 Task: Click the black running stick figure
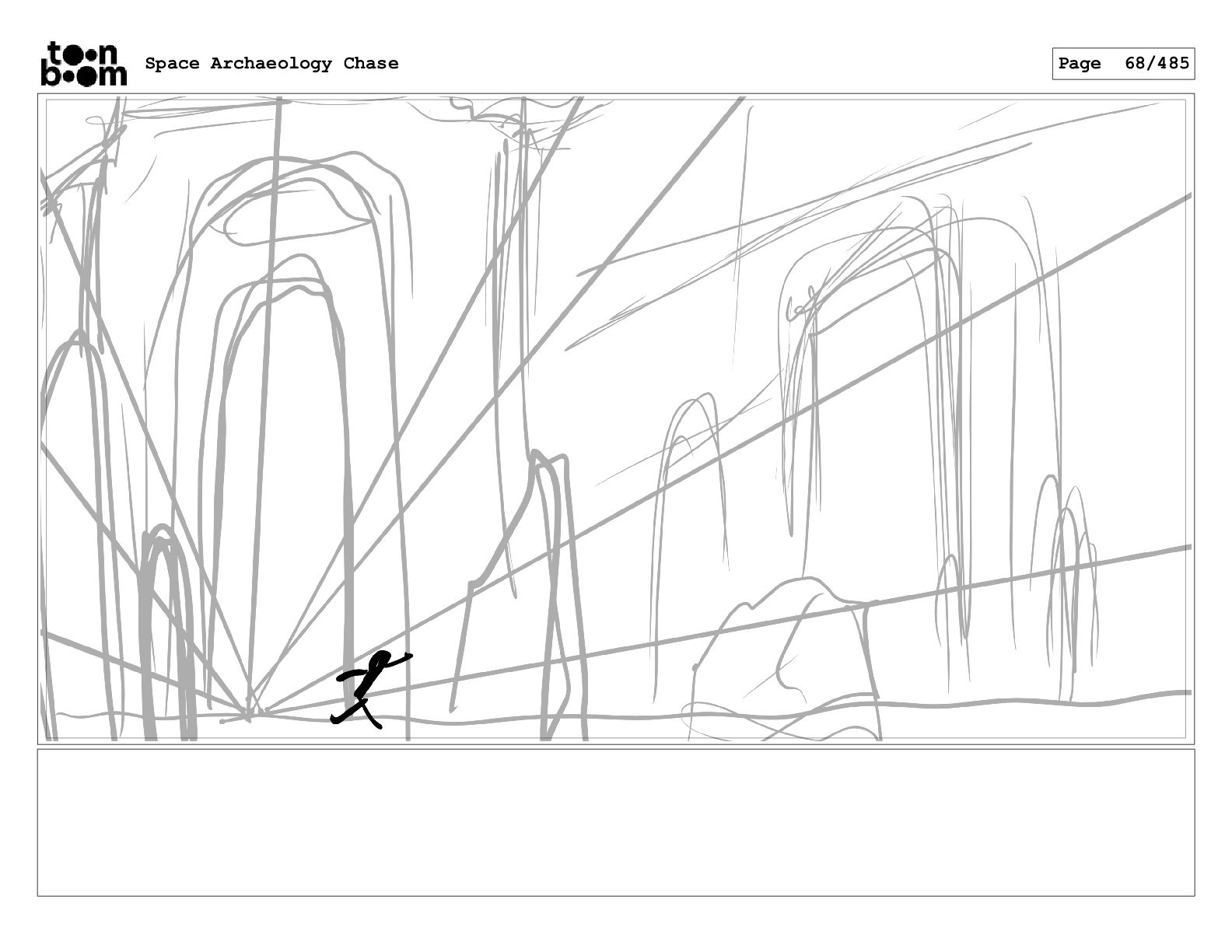[371, 689]
